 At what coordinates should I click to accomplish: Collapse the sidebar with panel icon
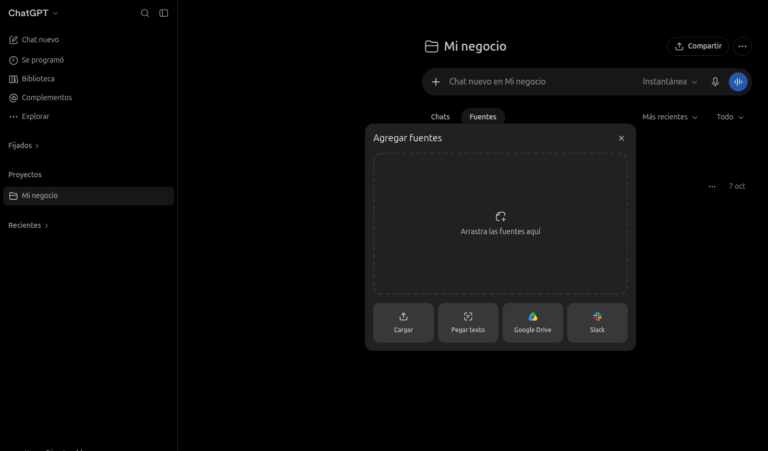[x=164, y=13]
